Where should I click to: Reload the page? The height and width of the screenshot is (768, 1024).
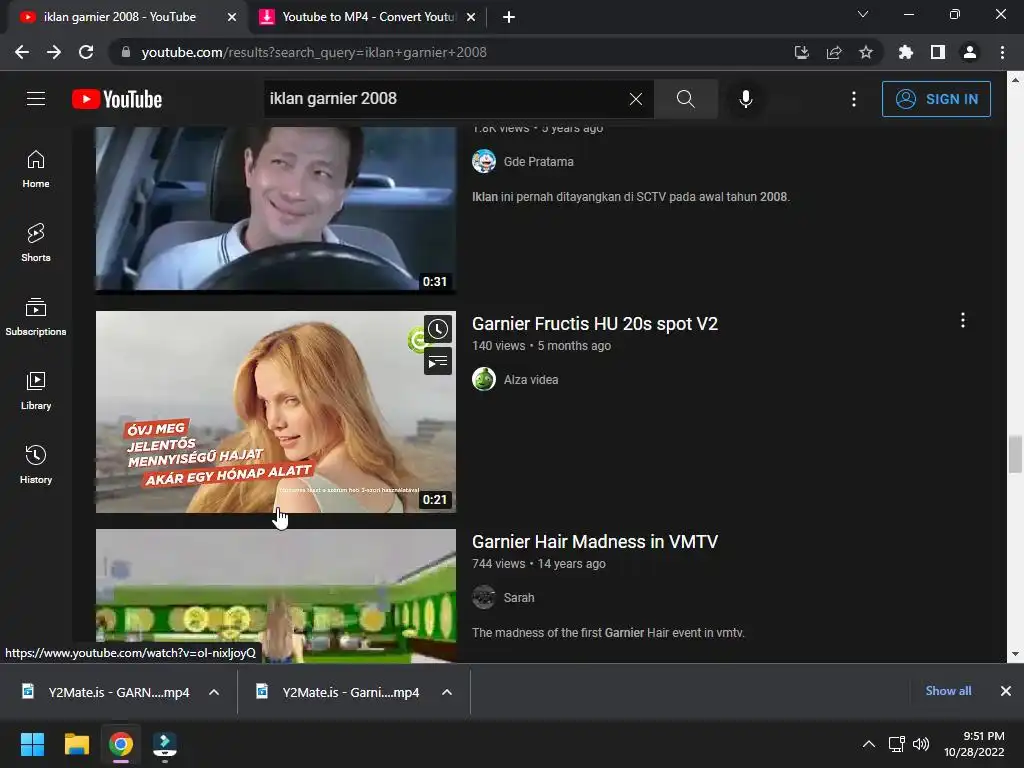click(x=86, y=52)
